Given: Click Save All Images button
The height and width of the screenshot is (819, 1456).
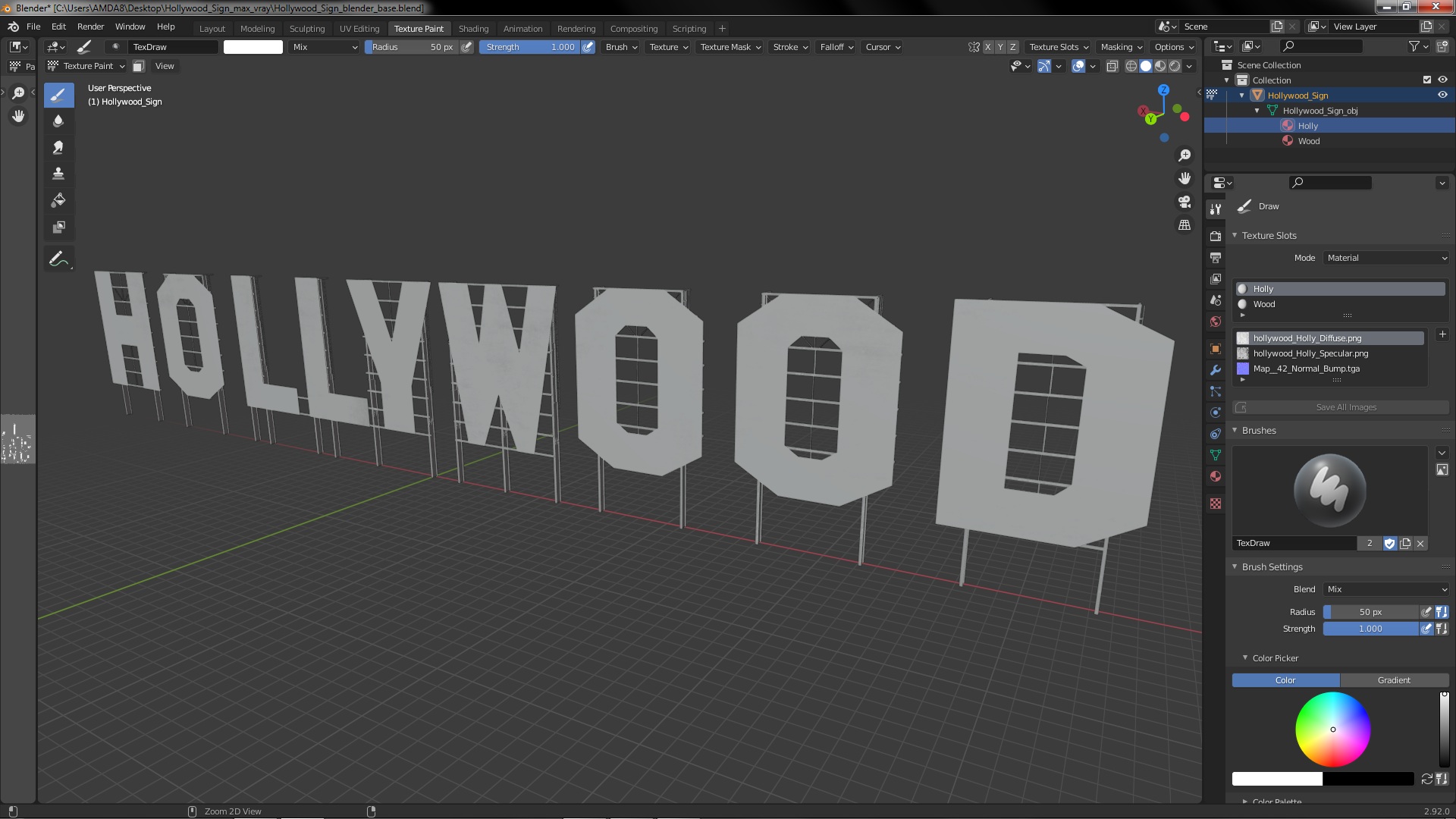Looking at the screenshot, I should 1341,407.
